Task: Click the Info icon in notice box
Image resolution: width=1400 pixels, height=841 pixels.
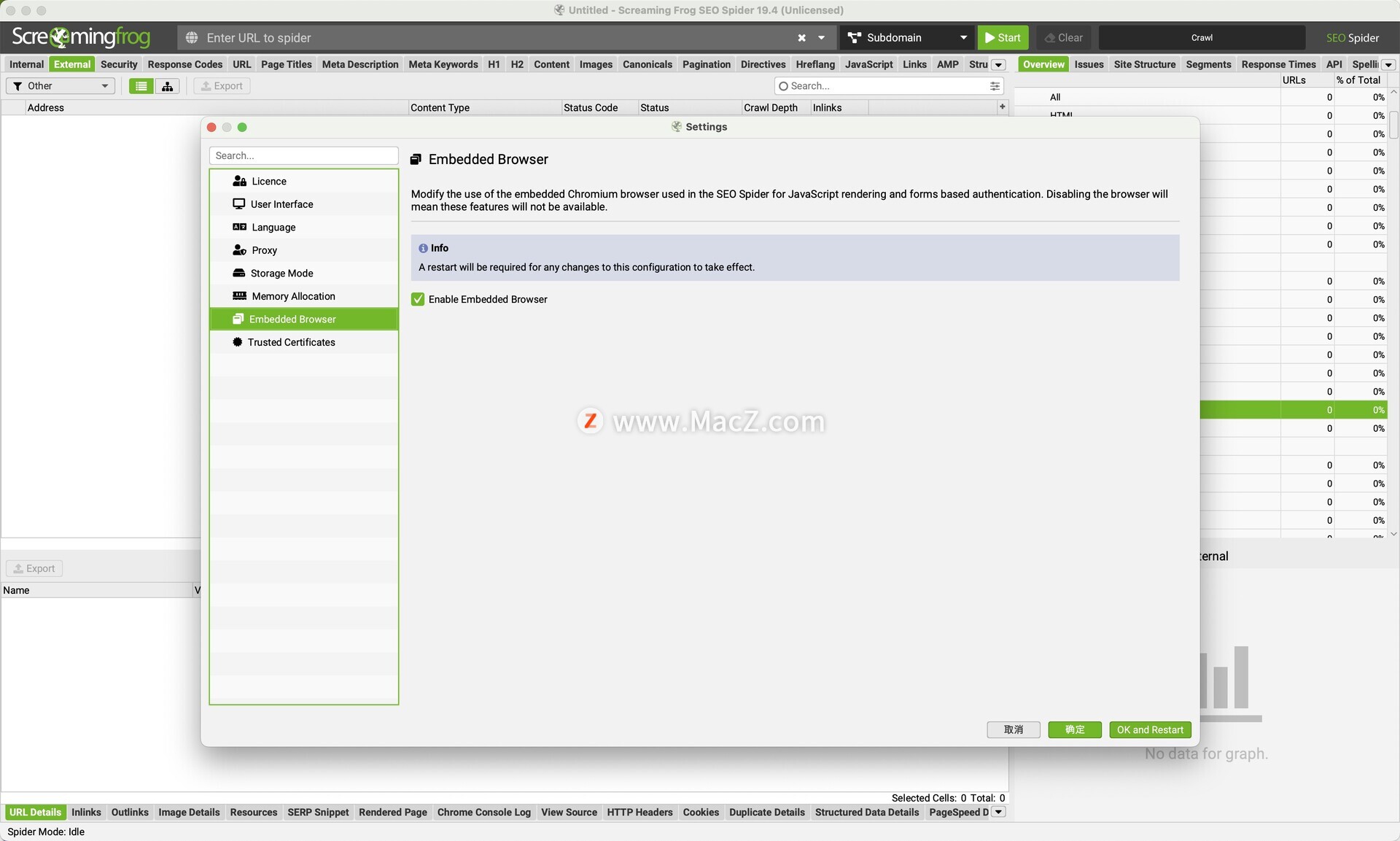Action: (x=423, y=248)
